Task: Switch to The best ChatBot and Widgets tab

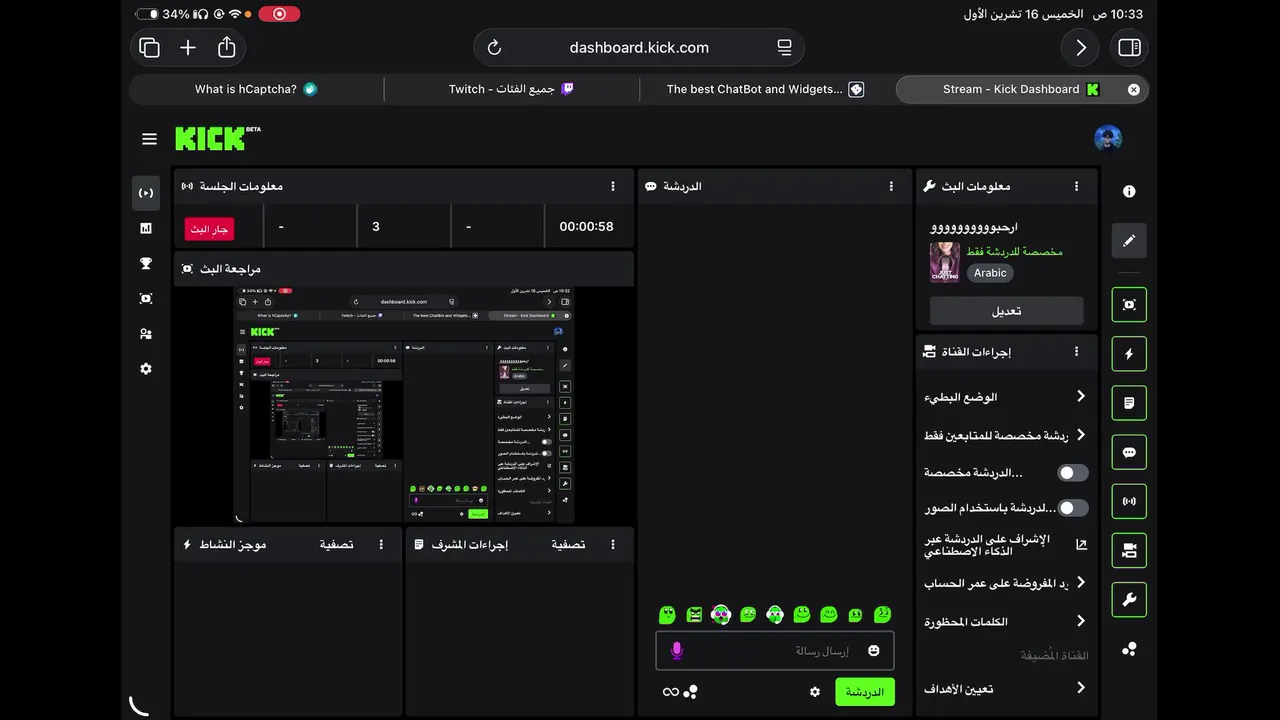Action: pos(766,89)
